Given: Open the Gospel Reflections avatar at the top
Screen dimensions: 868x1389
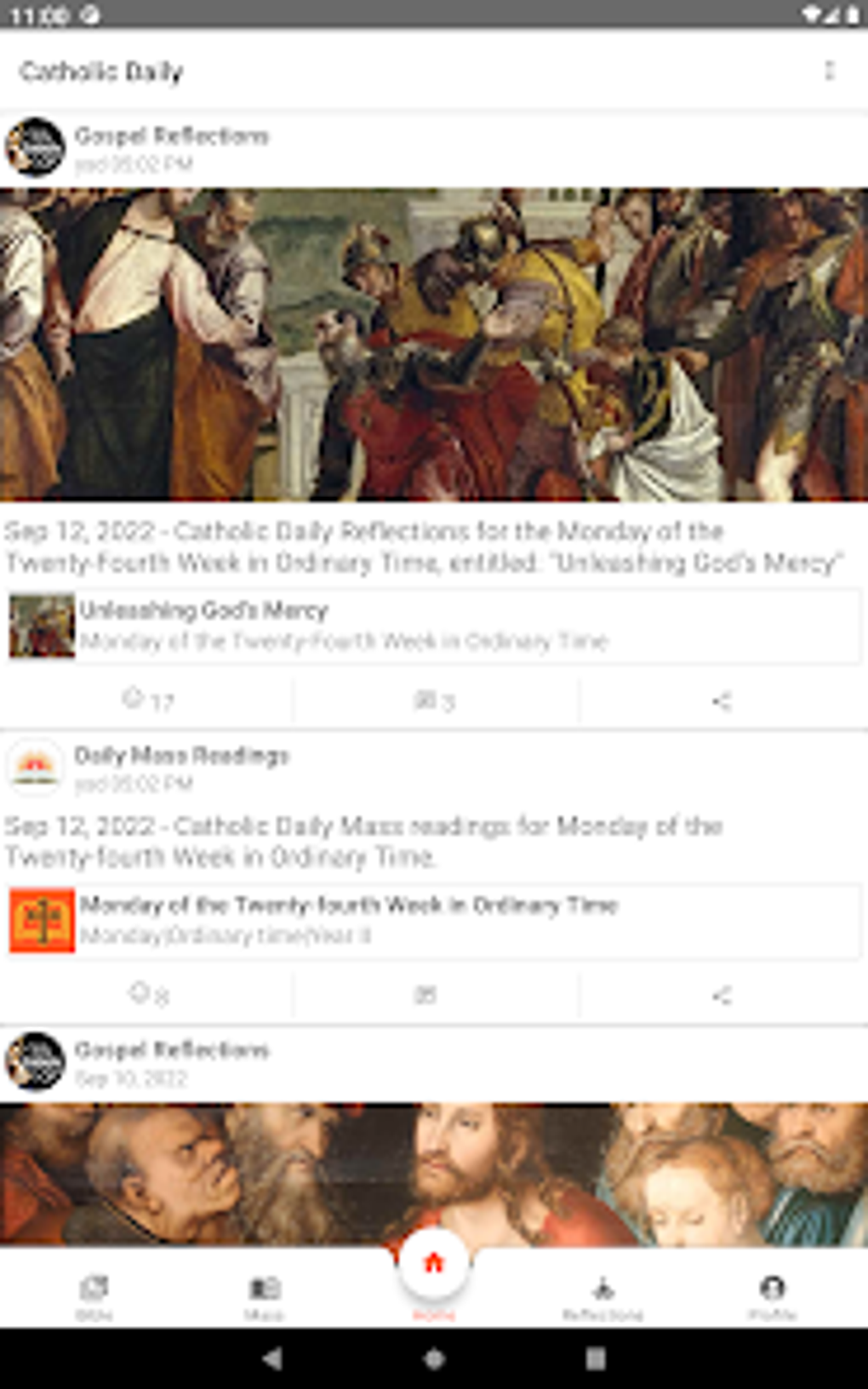Looking at the screenshot, I should 35,147.
